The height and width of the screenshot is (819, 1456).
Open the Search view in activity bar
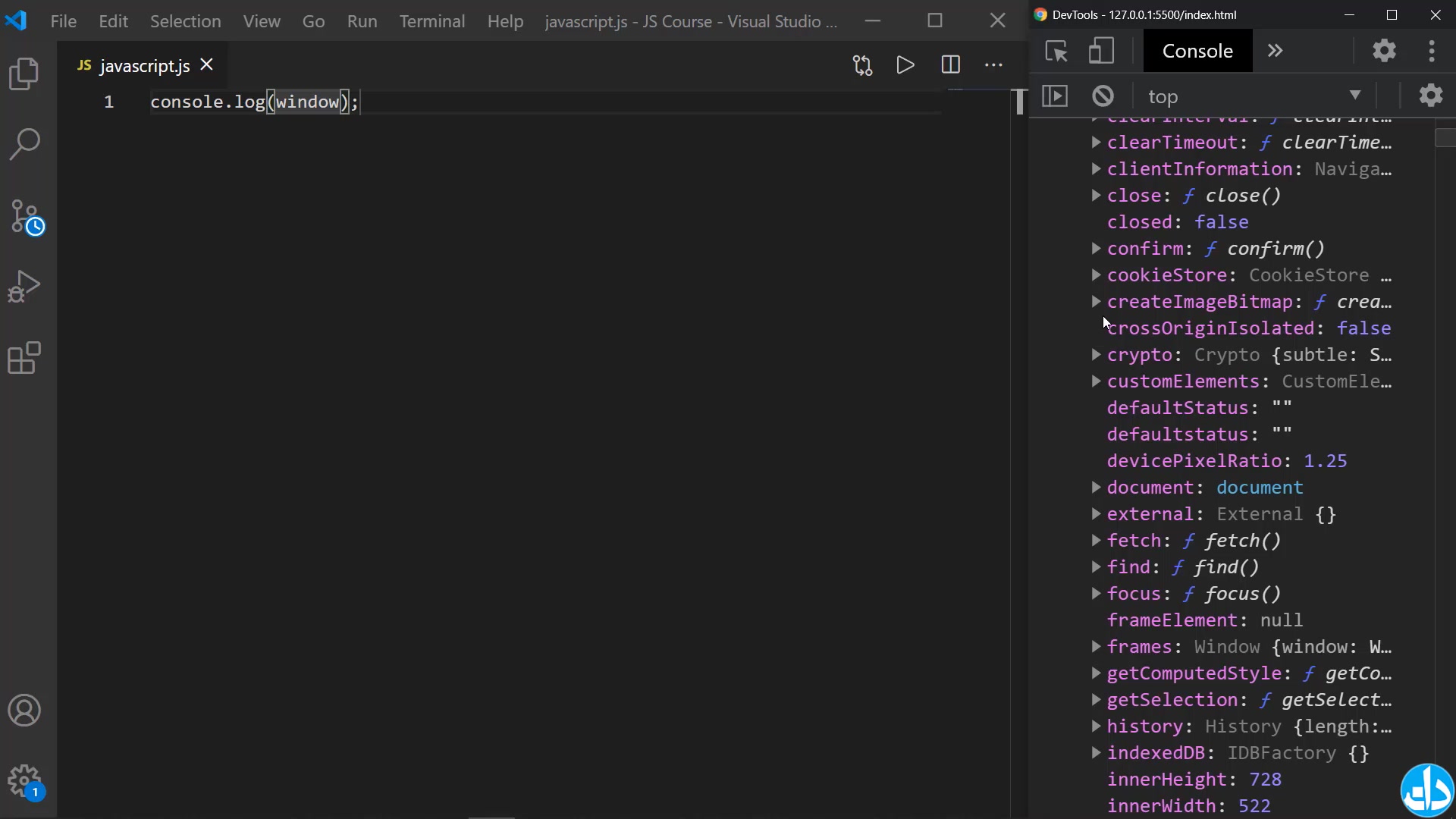tap(24, 144)
